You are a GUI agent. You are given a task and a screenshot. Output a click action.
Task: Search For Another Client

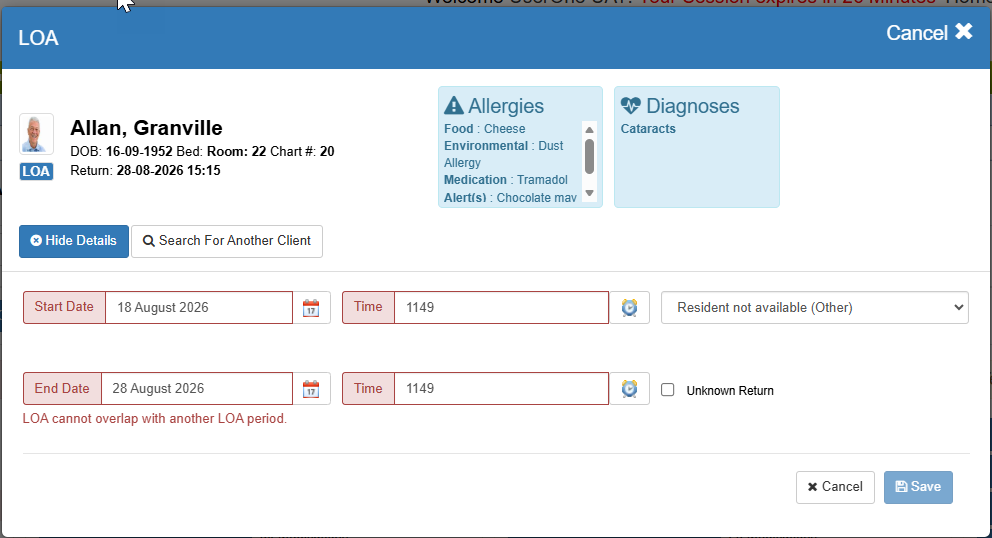point(227,241)
